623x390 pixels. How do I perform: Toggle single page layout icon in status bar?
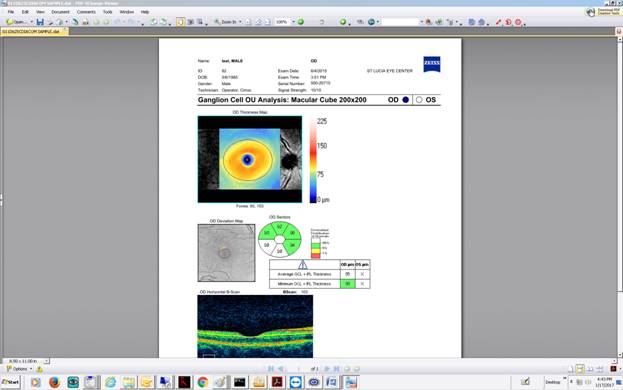tap(570, 369)
